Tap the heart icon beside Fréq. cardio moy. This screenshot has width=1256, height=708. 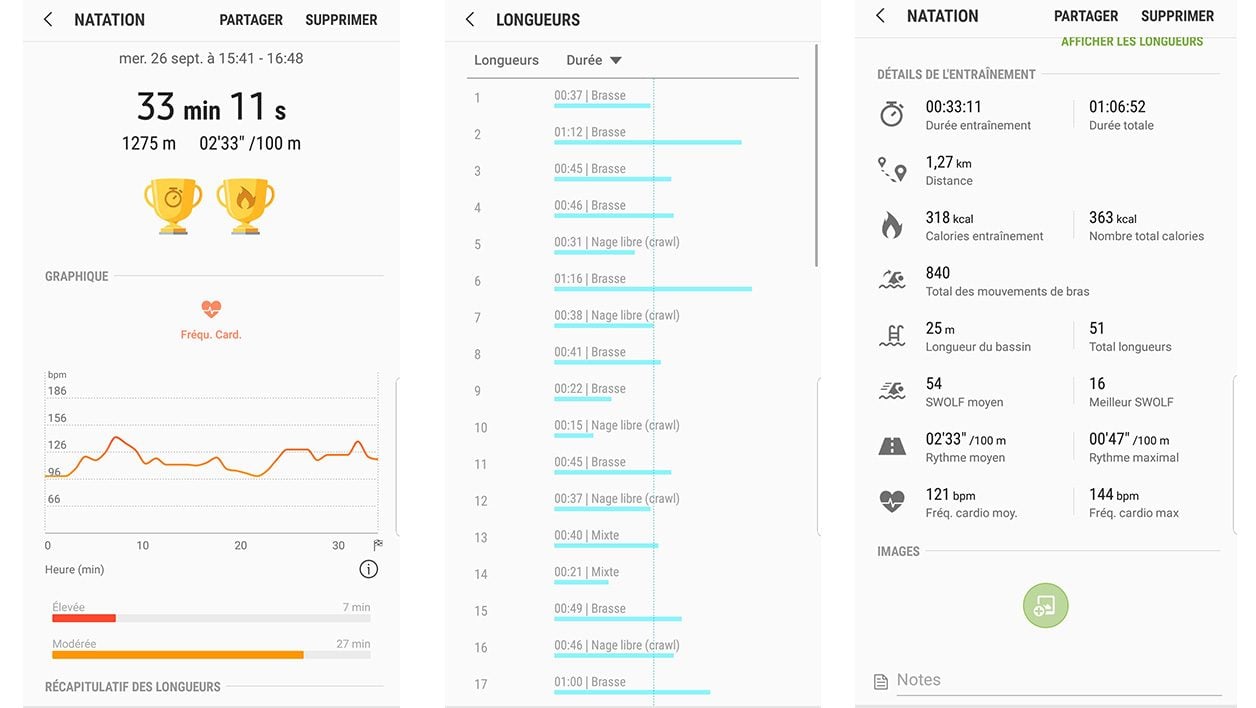(891, 502)
